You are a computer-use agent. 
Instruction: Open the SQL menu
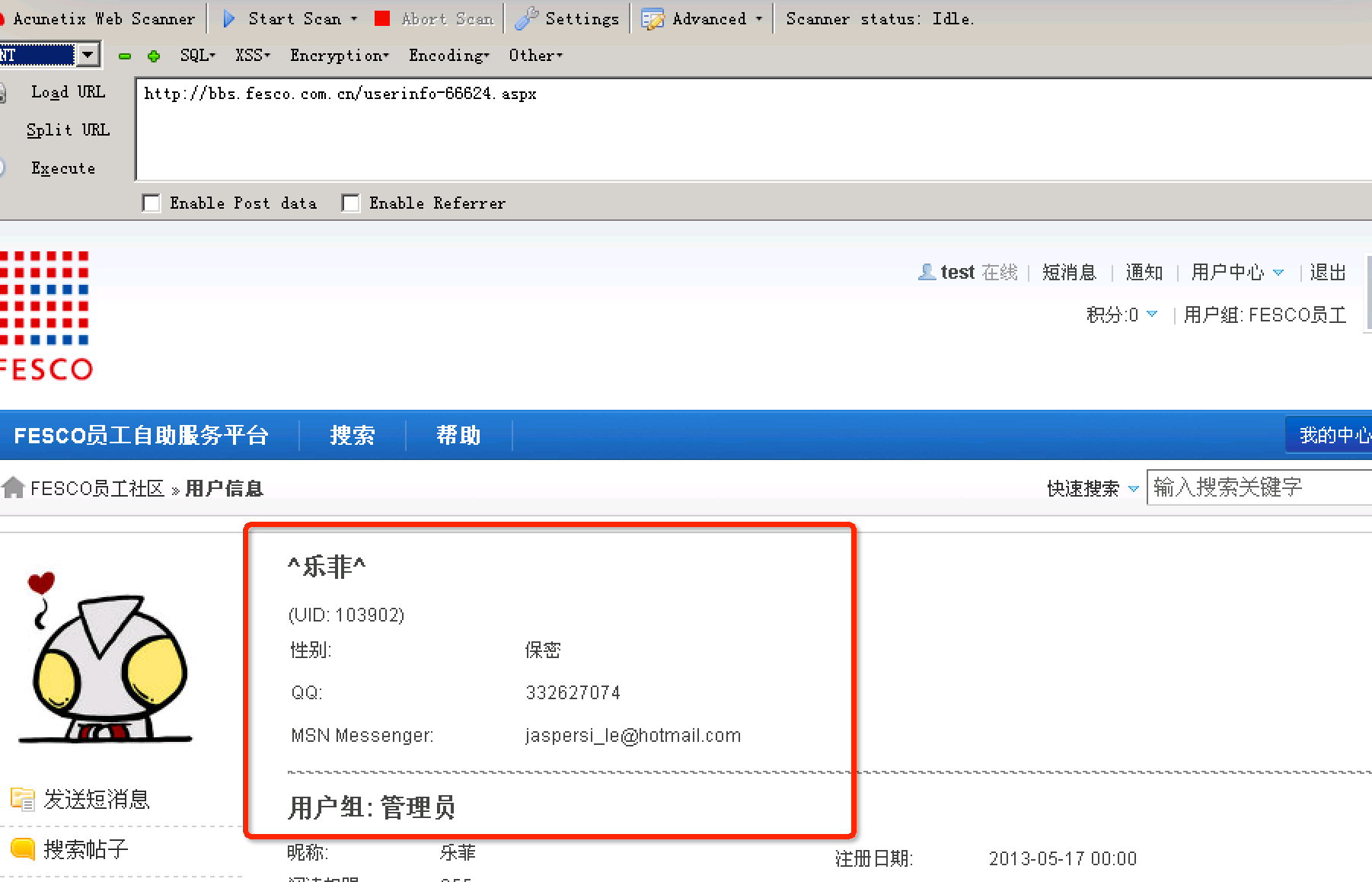tap(198, 56)
